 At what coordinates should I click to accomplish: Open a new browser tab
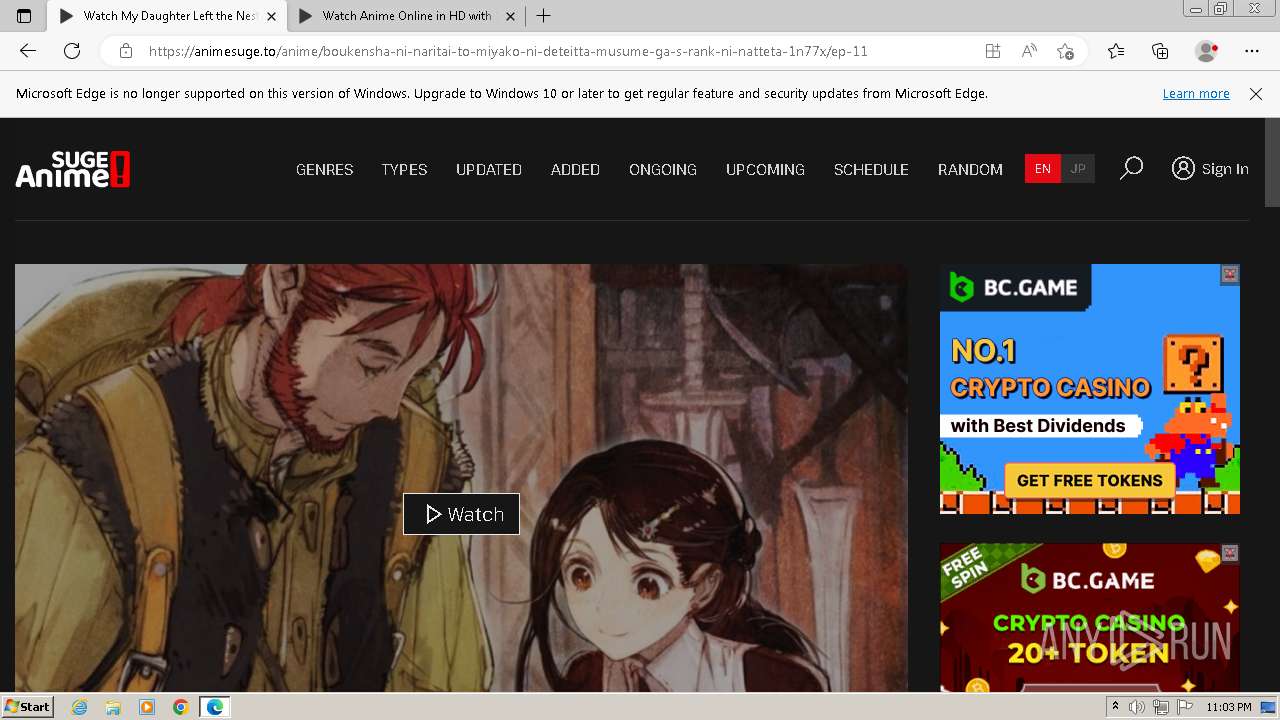[x=543, y=16]
